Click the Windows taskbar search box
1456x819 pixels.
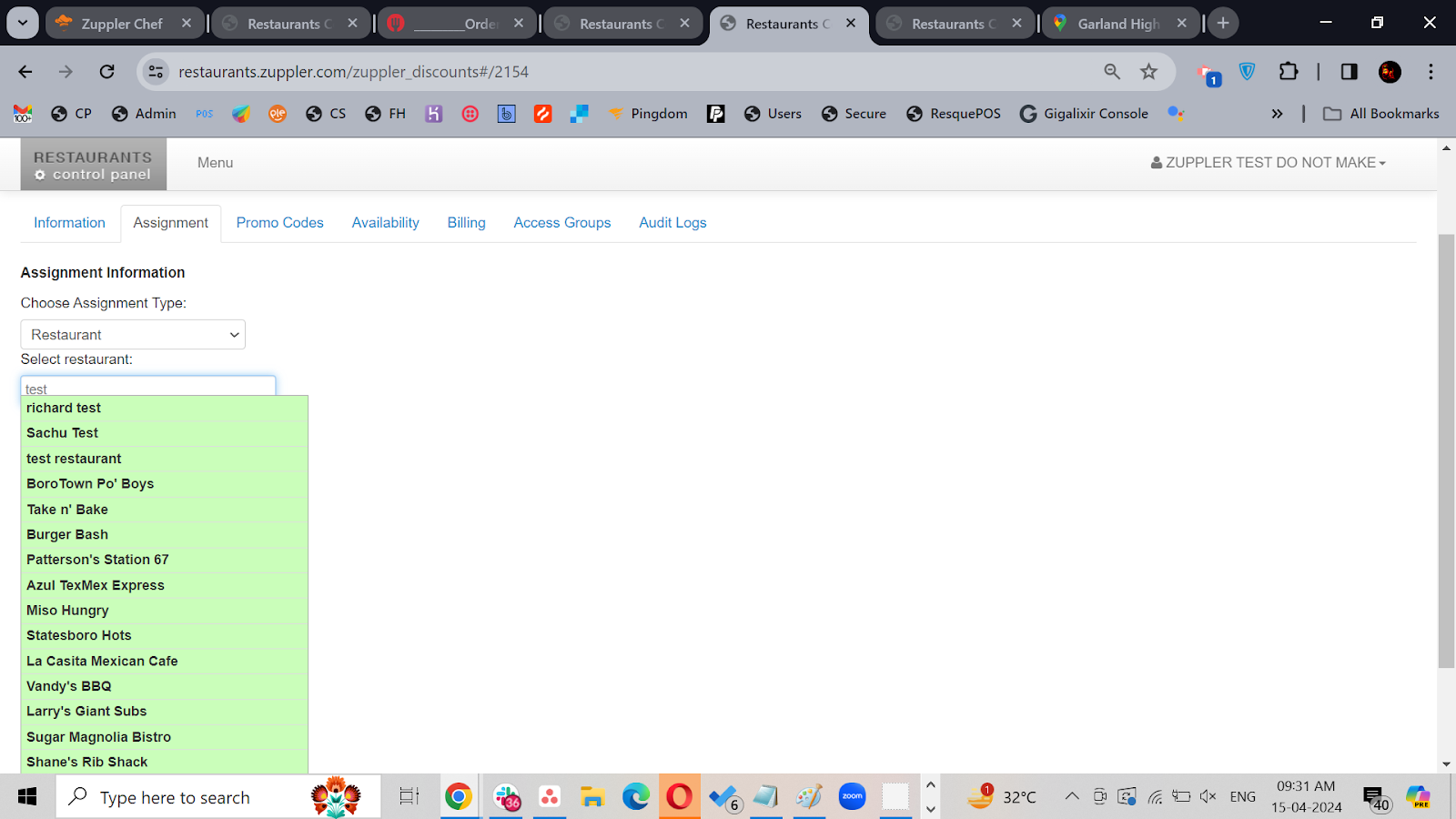click(218, 797)
